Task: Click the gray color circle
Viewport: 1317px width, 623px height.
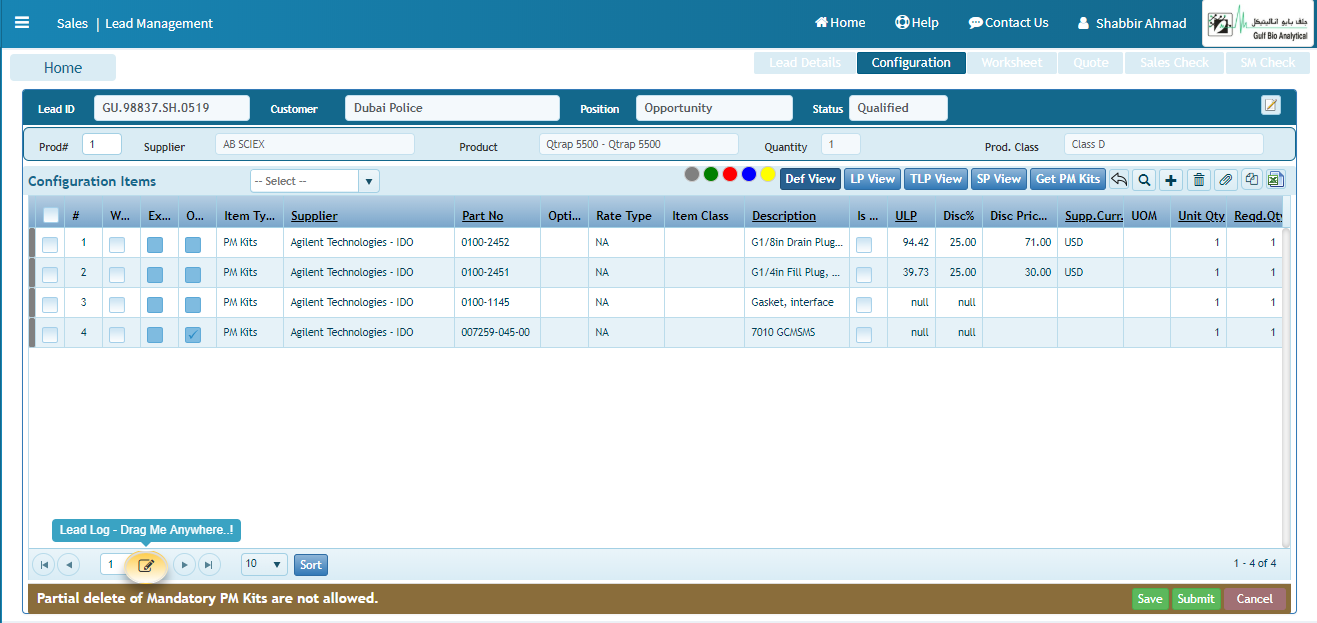Action: pyautogui.click(x=692, y=174)
